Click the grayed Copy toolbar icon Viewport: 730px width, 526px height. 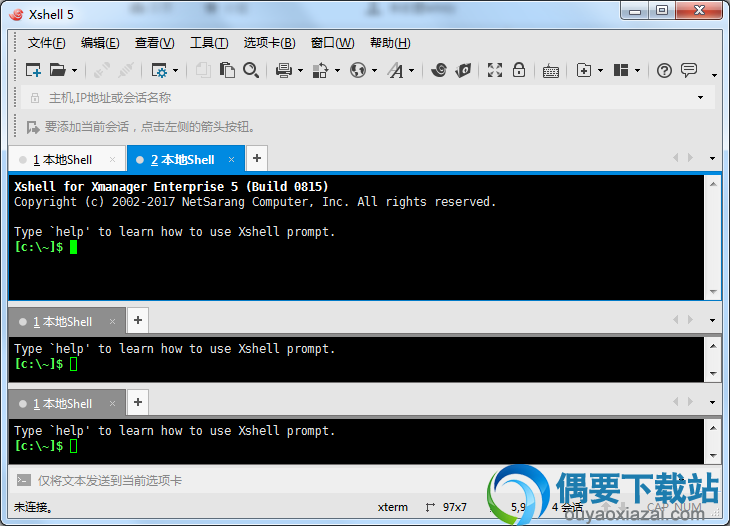[203, 70]
